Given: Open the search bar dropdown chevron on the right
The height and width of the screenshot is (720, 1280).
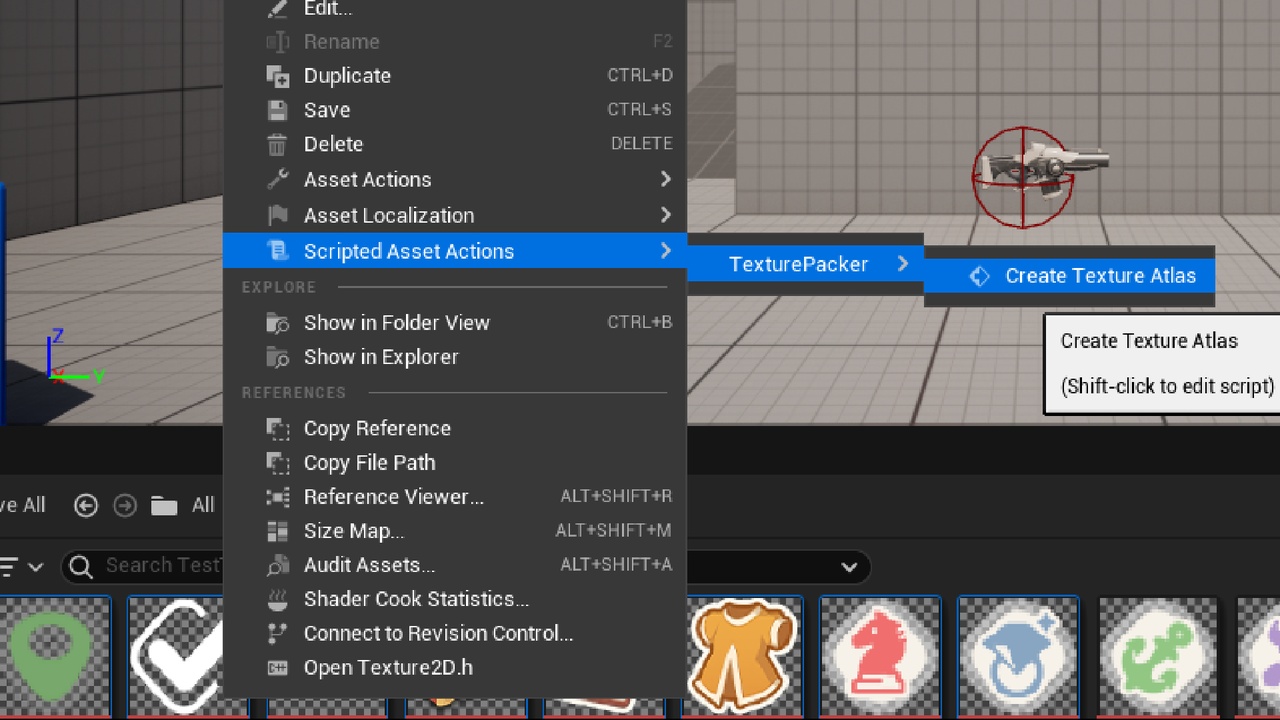Looking at the screenshot, I should [x=849, y=567].
